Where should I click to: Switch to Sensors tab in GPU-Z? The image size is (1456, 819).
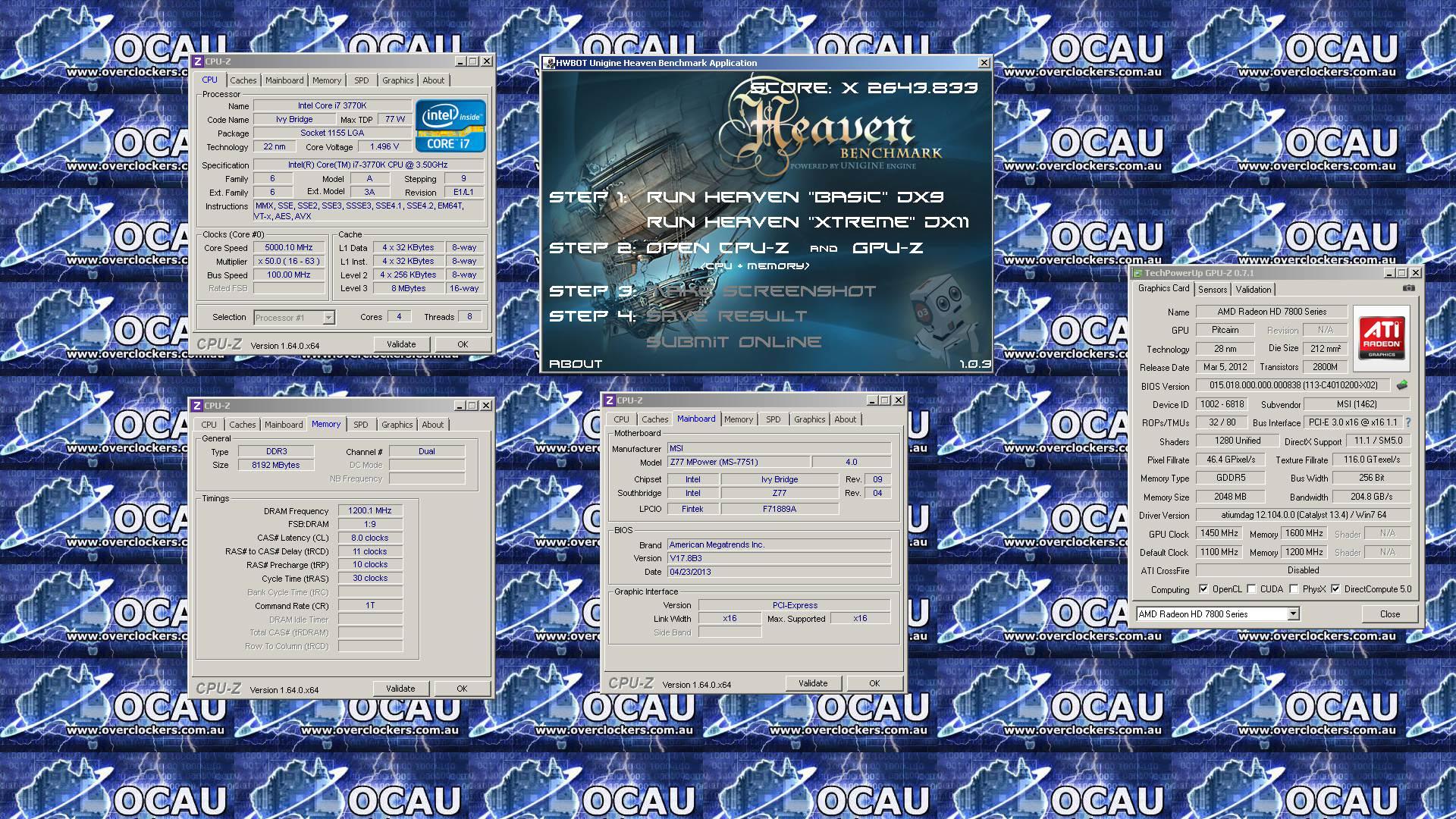click(x=1212, y=290)
